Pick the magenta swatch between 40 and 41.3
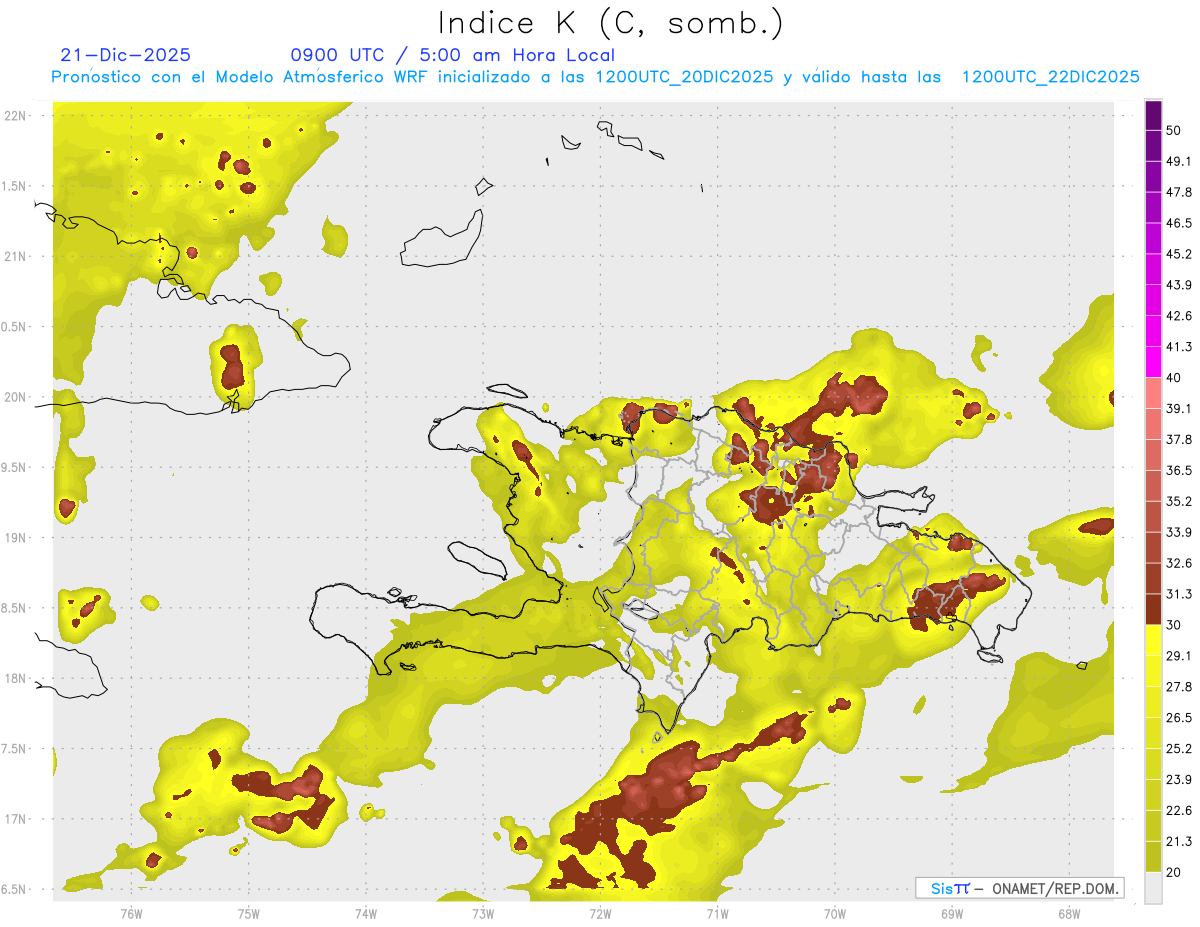The height and width of the screenshot is (927, 1200). click(x=1153, y=362)
